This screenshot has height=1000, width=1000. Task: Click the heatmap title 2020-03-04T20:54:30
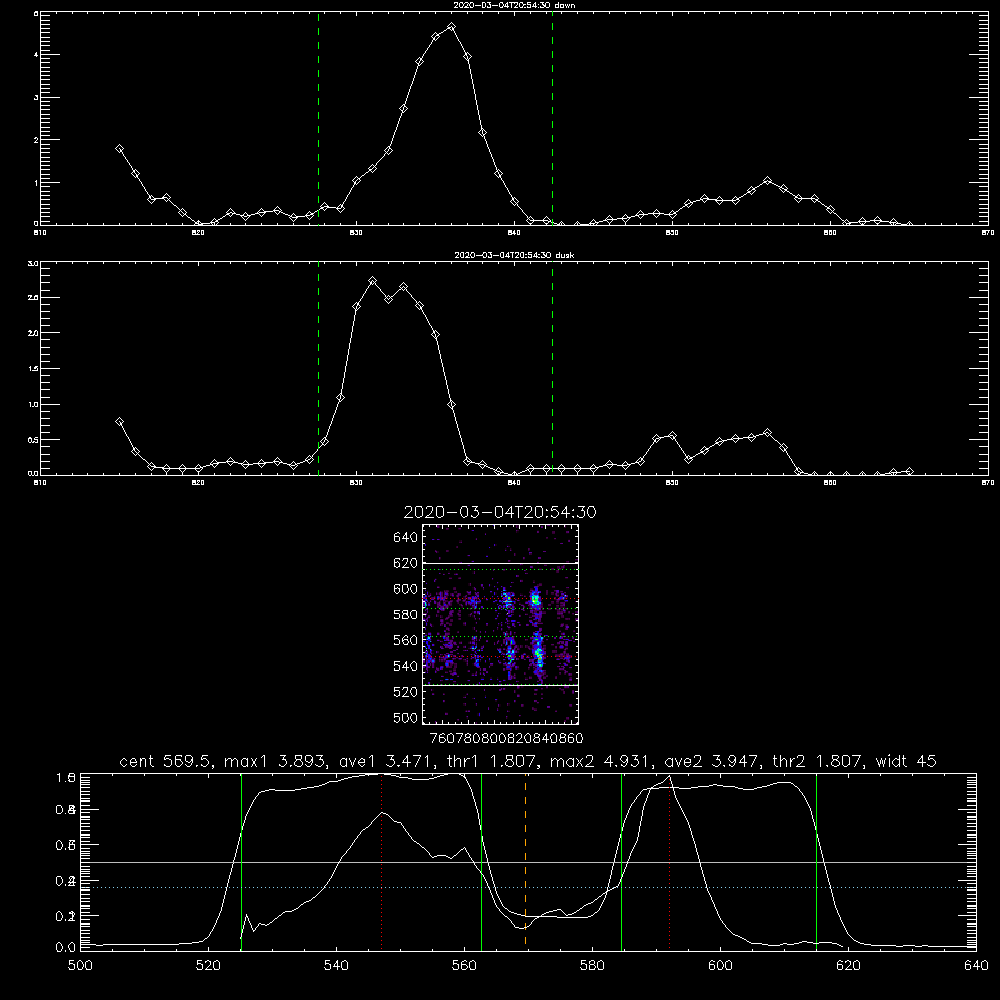tap(500, 512)
